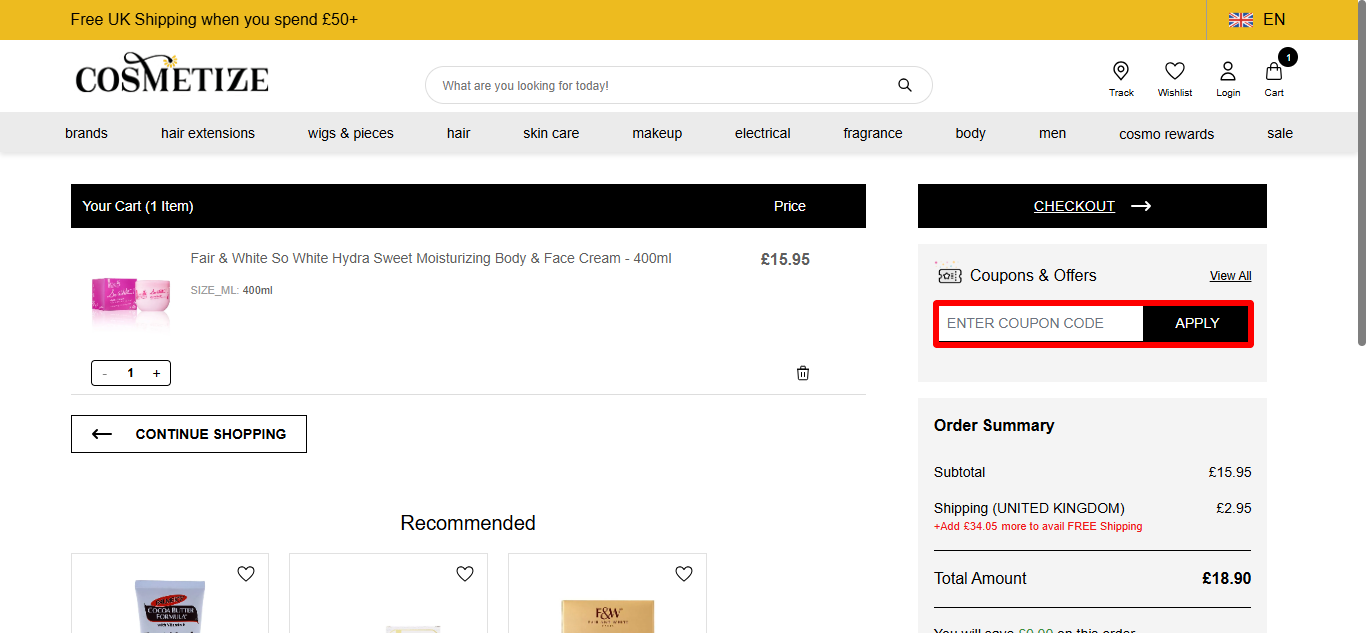The image size is (1366, 633).
Task: Click CONTINUE SHOPPING button
Action: point(189,434)
